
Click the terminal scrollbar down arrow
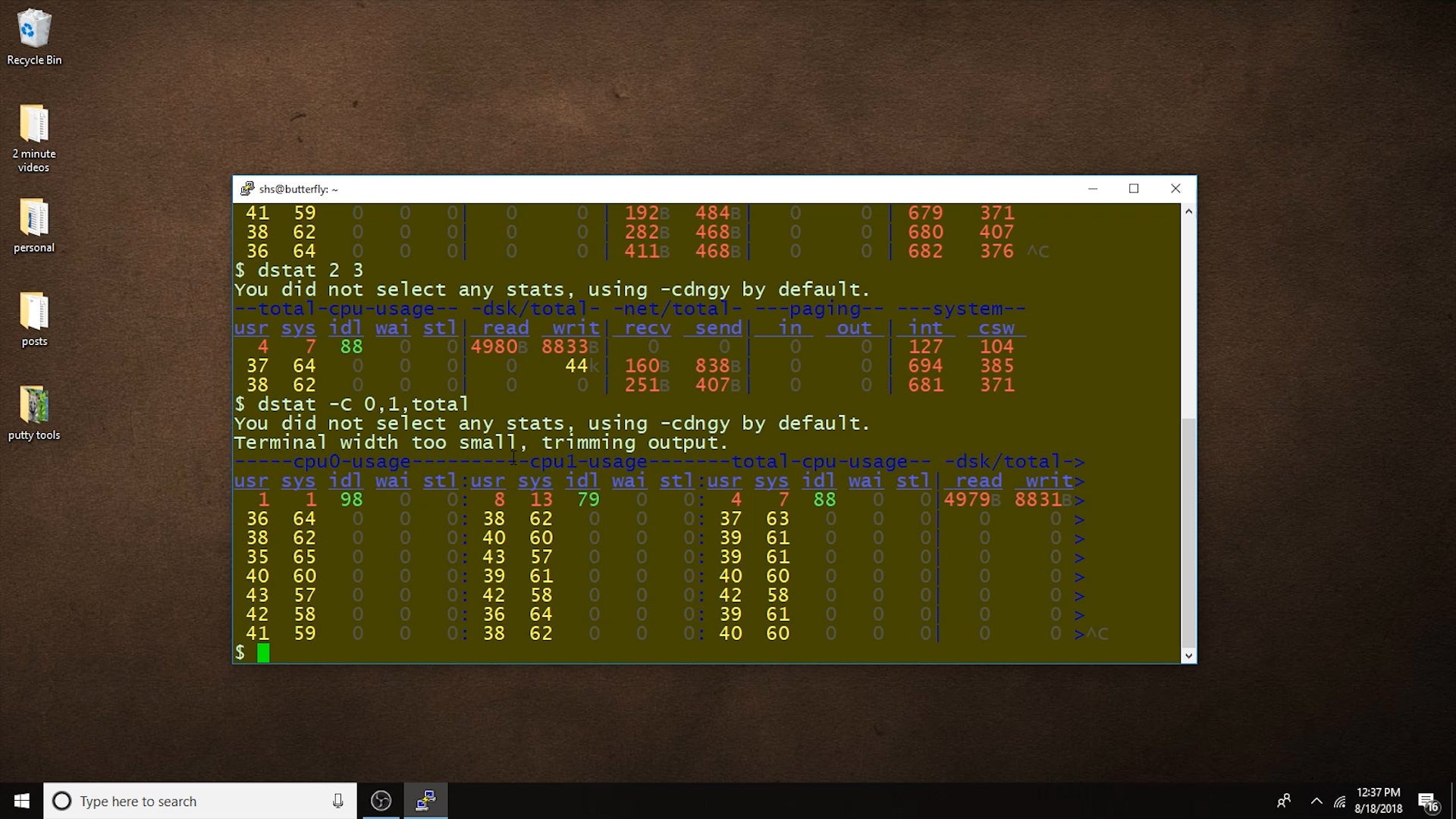pyautogui.click(x=1188, y=656)
